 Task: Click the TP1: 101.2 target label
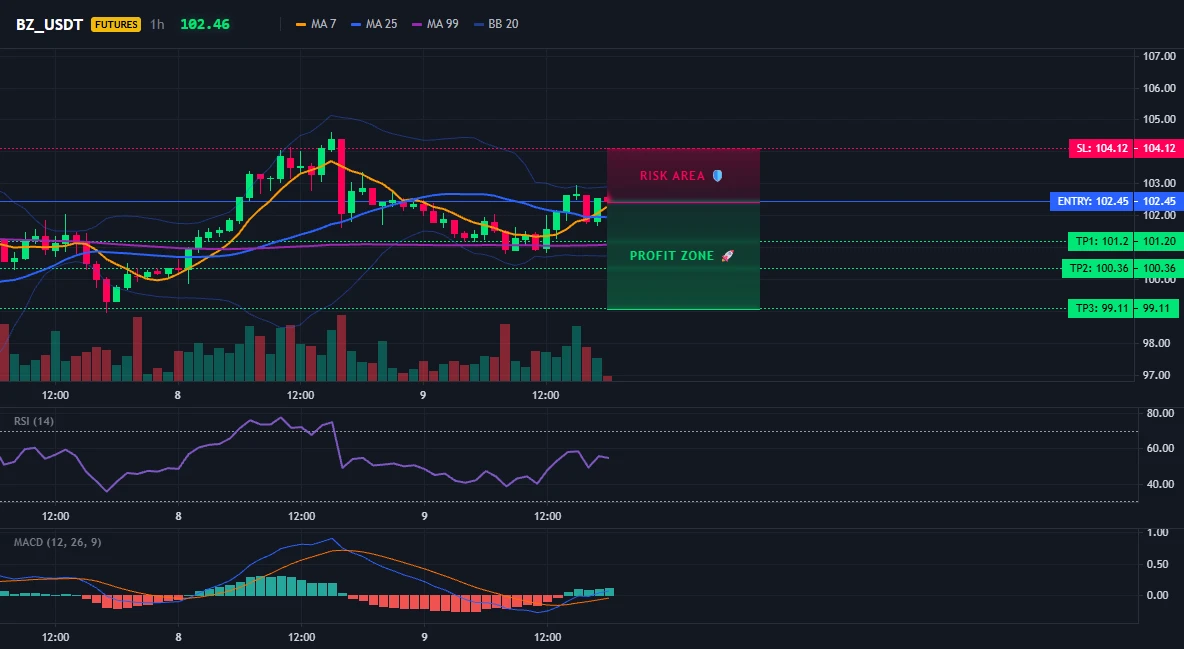click(1102, 242)
